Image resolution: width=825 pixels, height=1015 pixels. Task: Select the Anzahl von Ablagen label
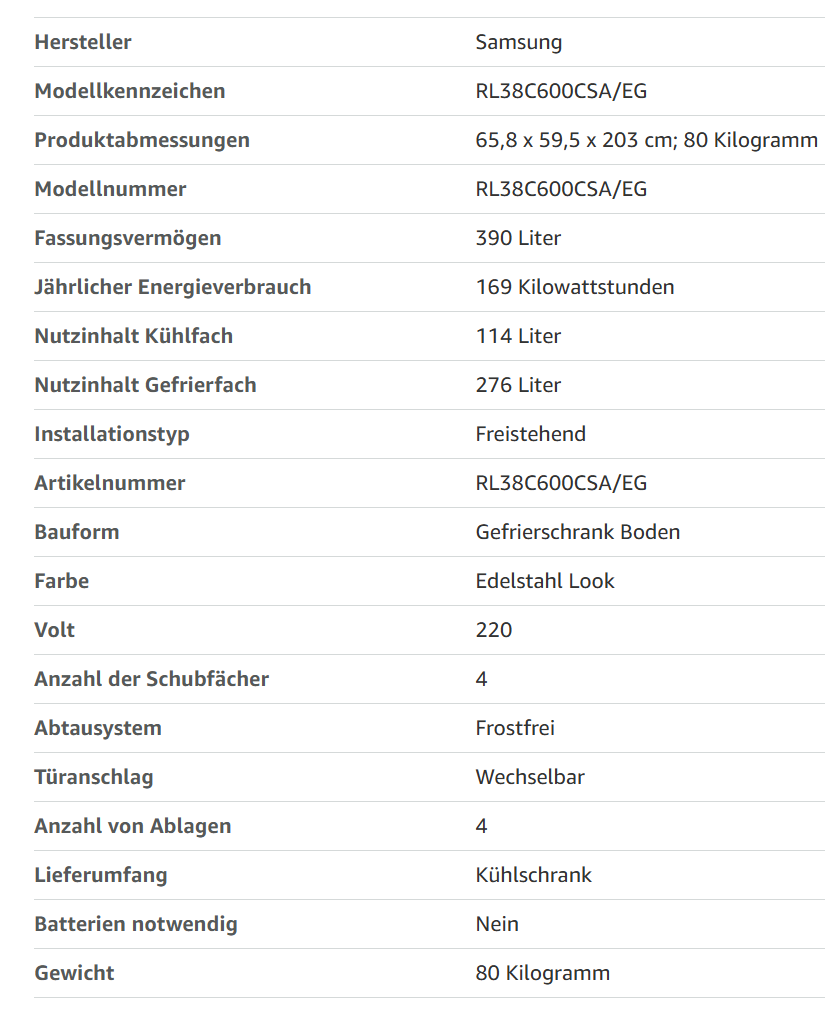[133, 826]
